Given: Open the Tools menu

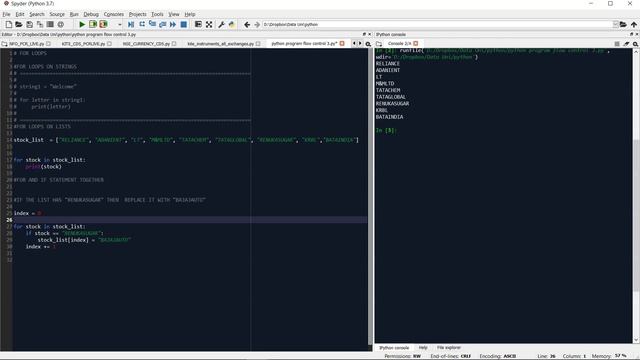Looking at the screenshot, I should click(157, 14).
